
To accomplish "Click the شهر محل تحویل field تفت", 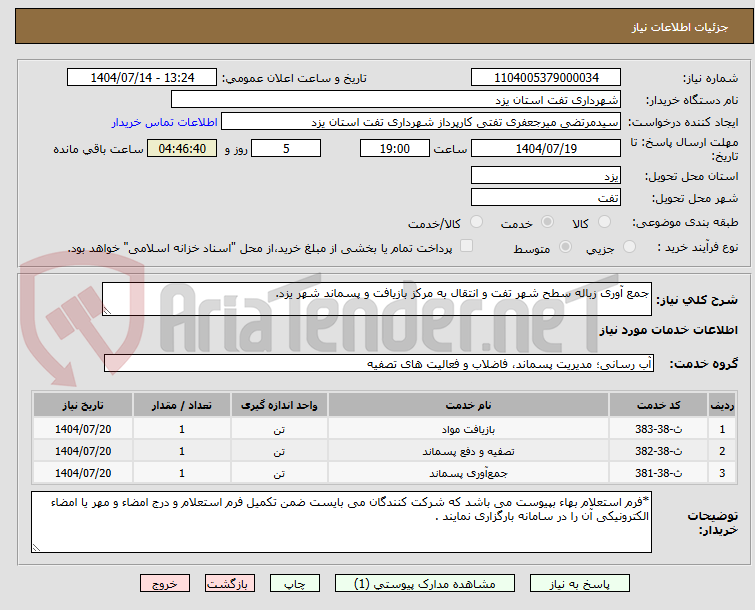I will click(546, 197).
